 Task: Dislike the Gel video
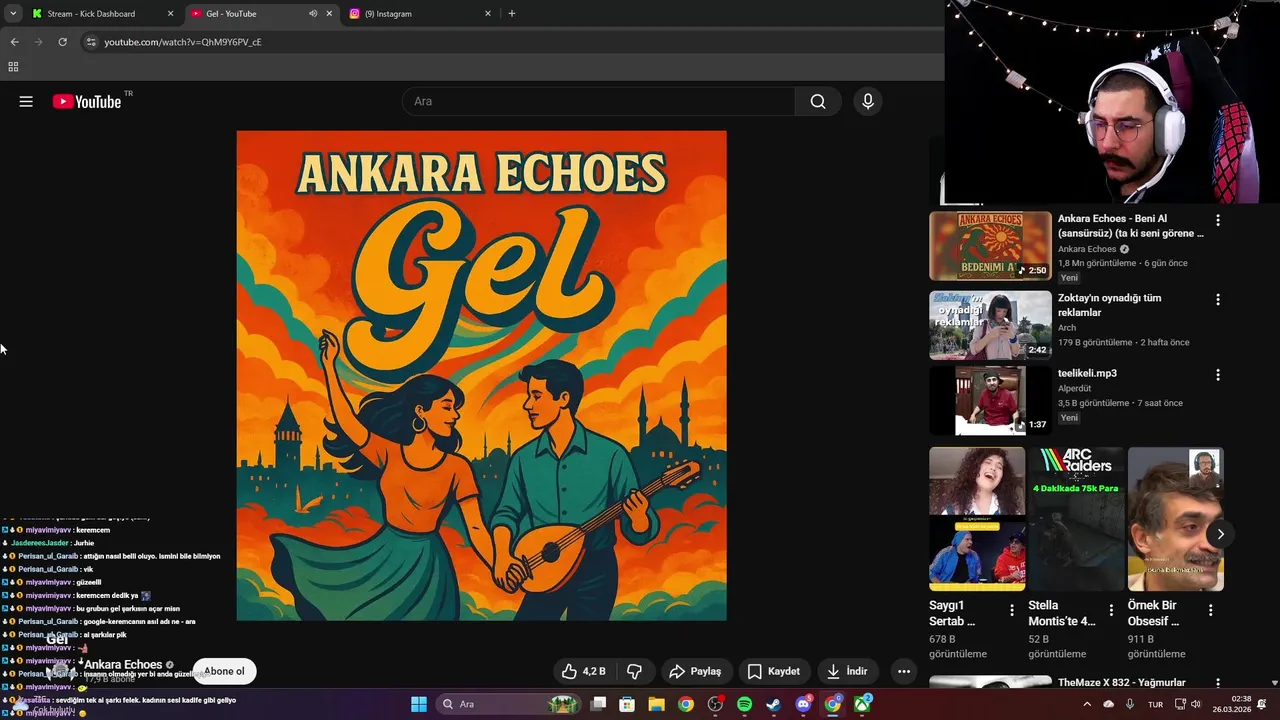[633, 671]
